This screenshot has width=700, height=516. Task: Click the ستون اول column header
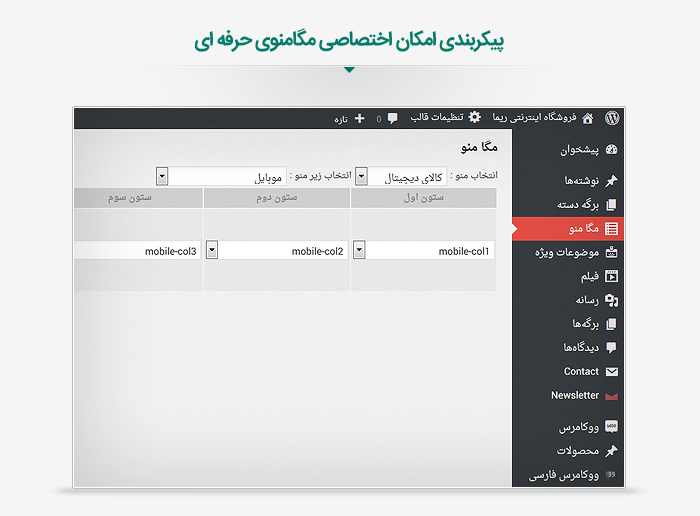424,198
